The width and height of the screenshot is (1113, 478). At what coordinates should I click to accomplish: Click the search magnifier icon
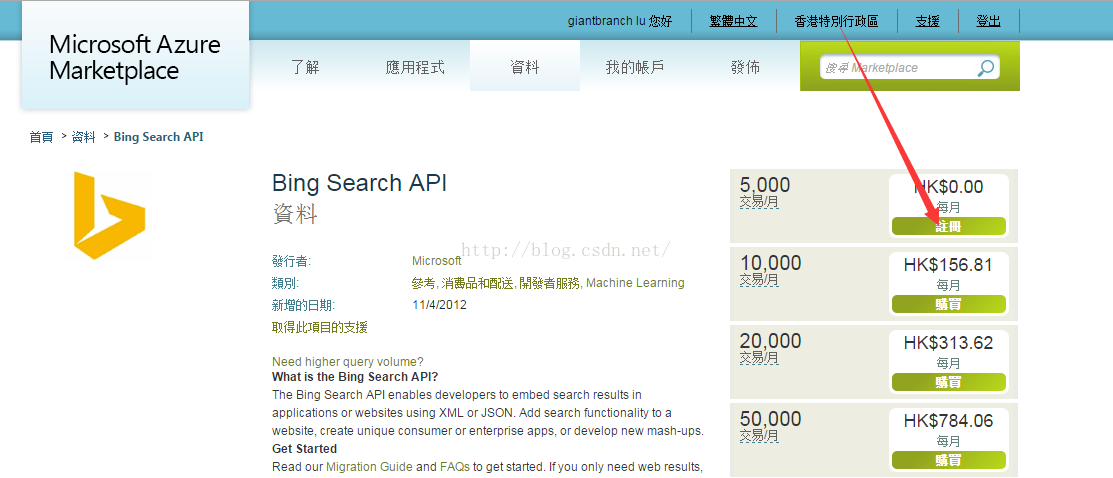[x=985, y=68]
